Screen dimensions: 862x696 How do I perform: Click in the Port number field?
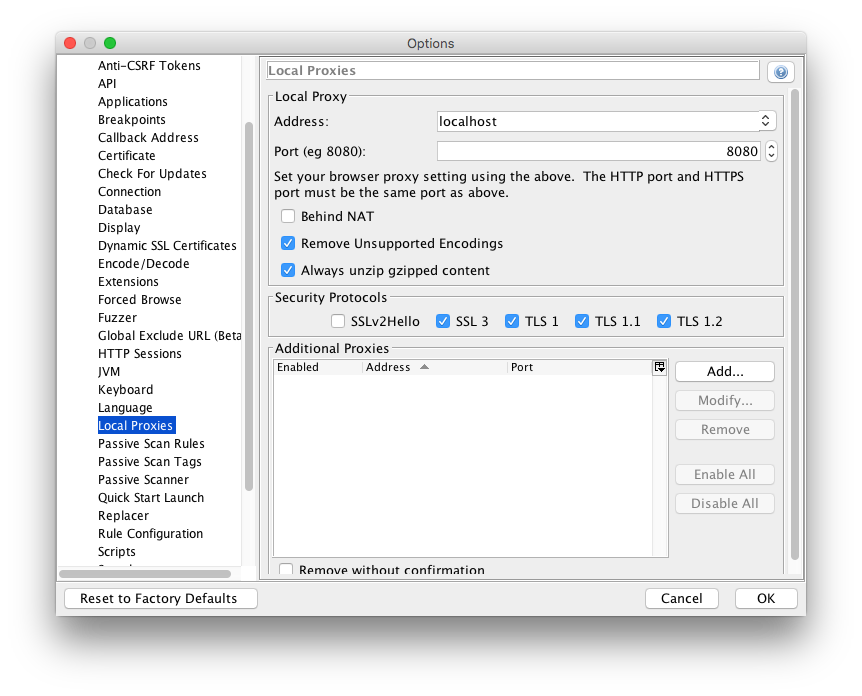pos(599,152)
